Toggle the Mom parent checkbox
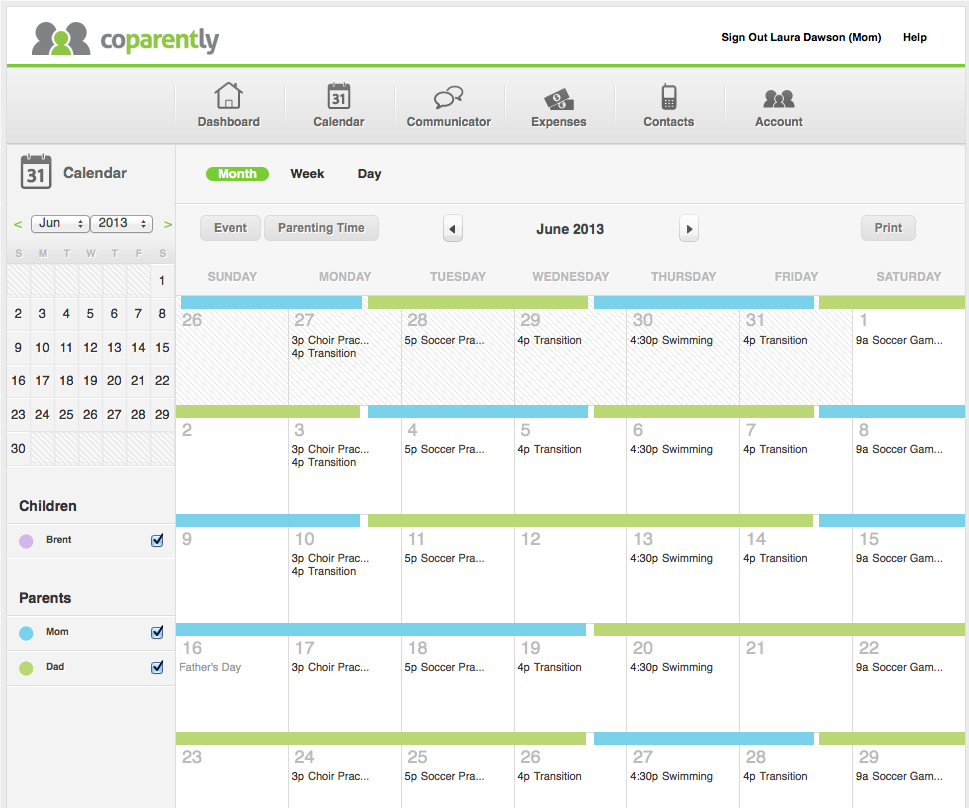 pos(157,632)
